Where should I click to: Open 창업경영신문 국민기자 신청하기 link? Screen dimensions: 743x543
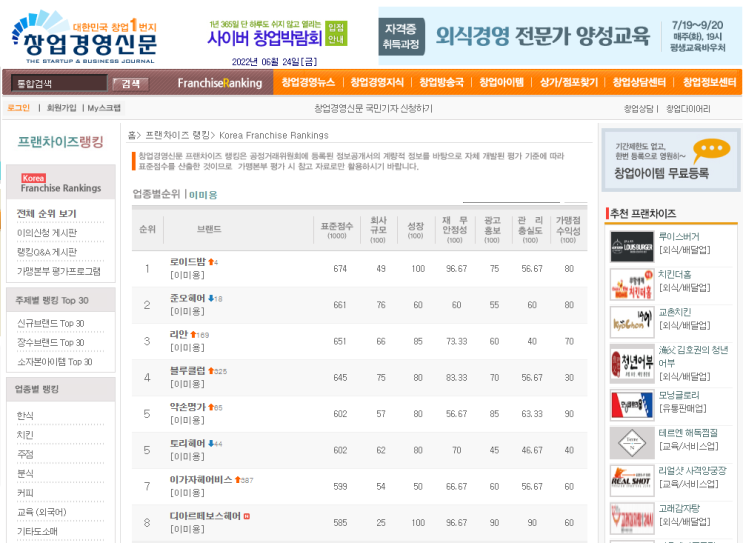[373, 109]
